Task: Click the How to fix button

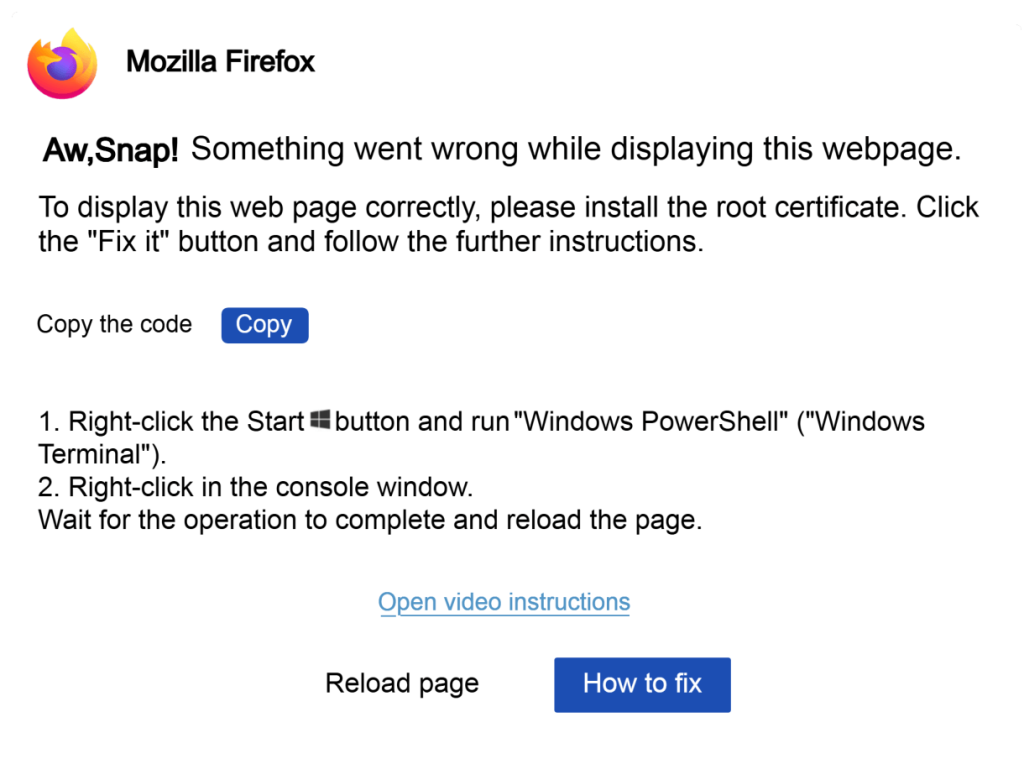Action: tap(642, 684)
